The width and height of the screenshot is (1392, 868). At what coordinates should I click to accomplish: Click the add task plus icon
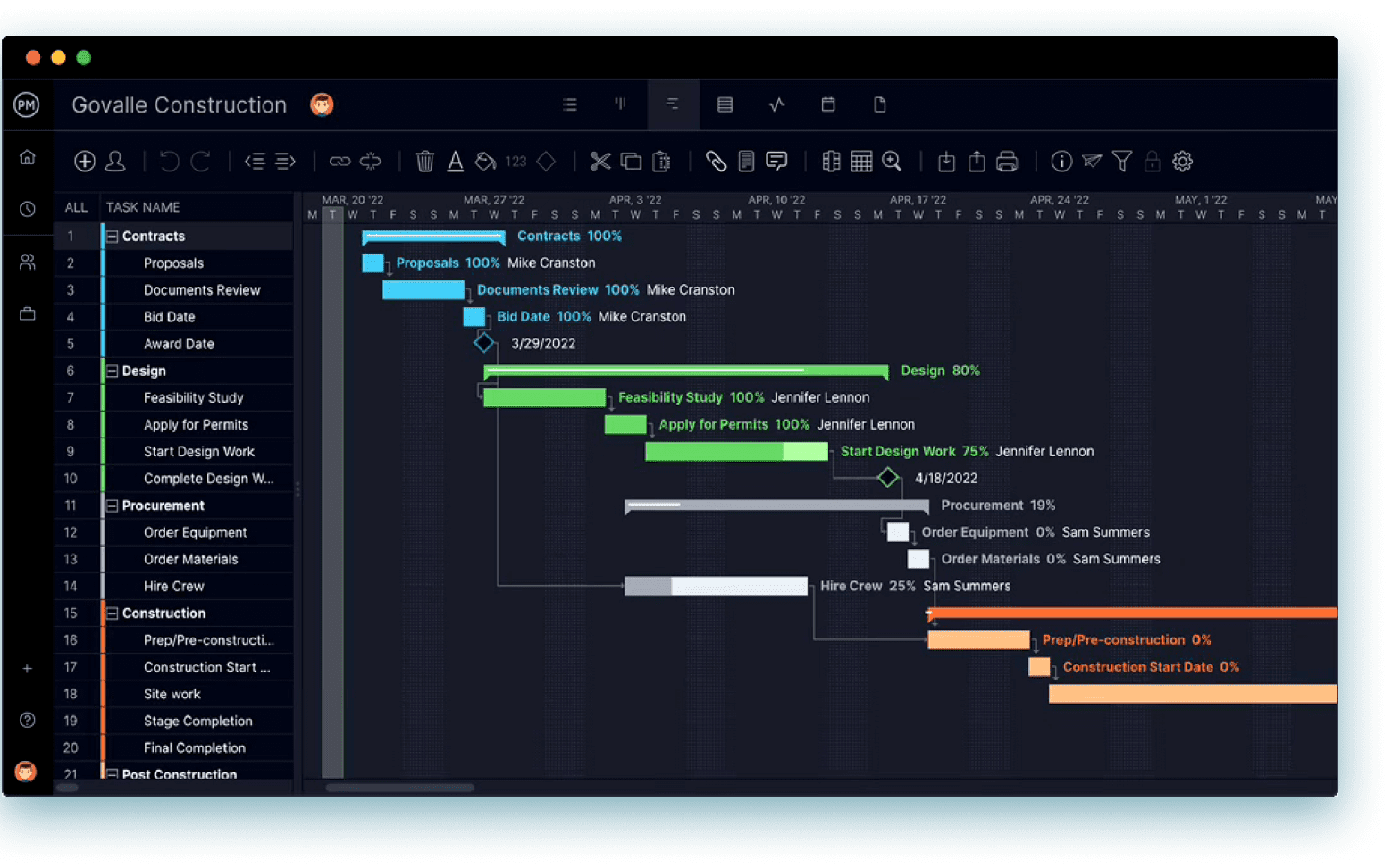[85, 162]
